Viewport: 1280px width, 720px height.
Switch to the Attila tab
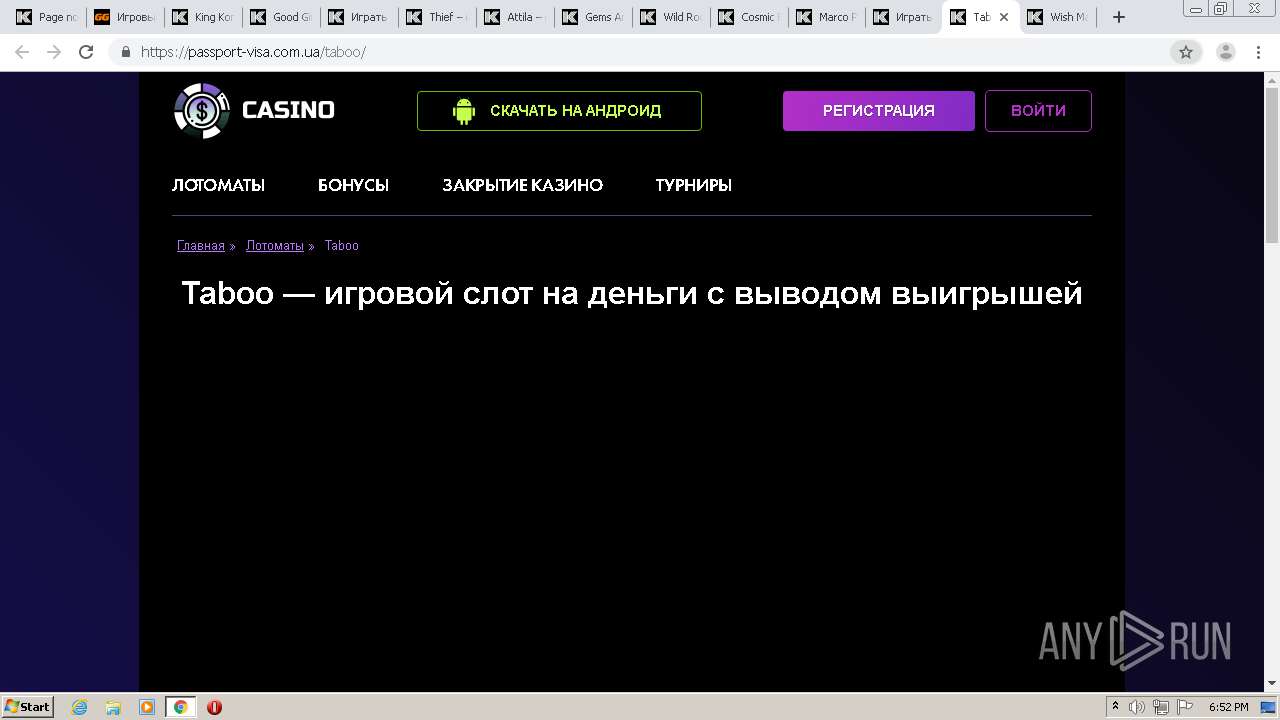515,17
